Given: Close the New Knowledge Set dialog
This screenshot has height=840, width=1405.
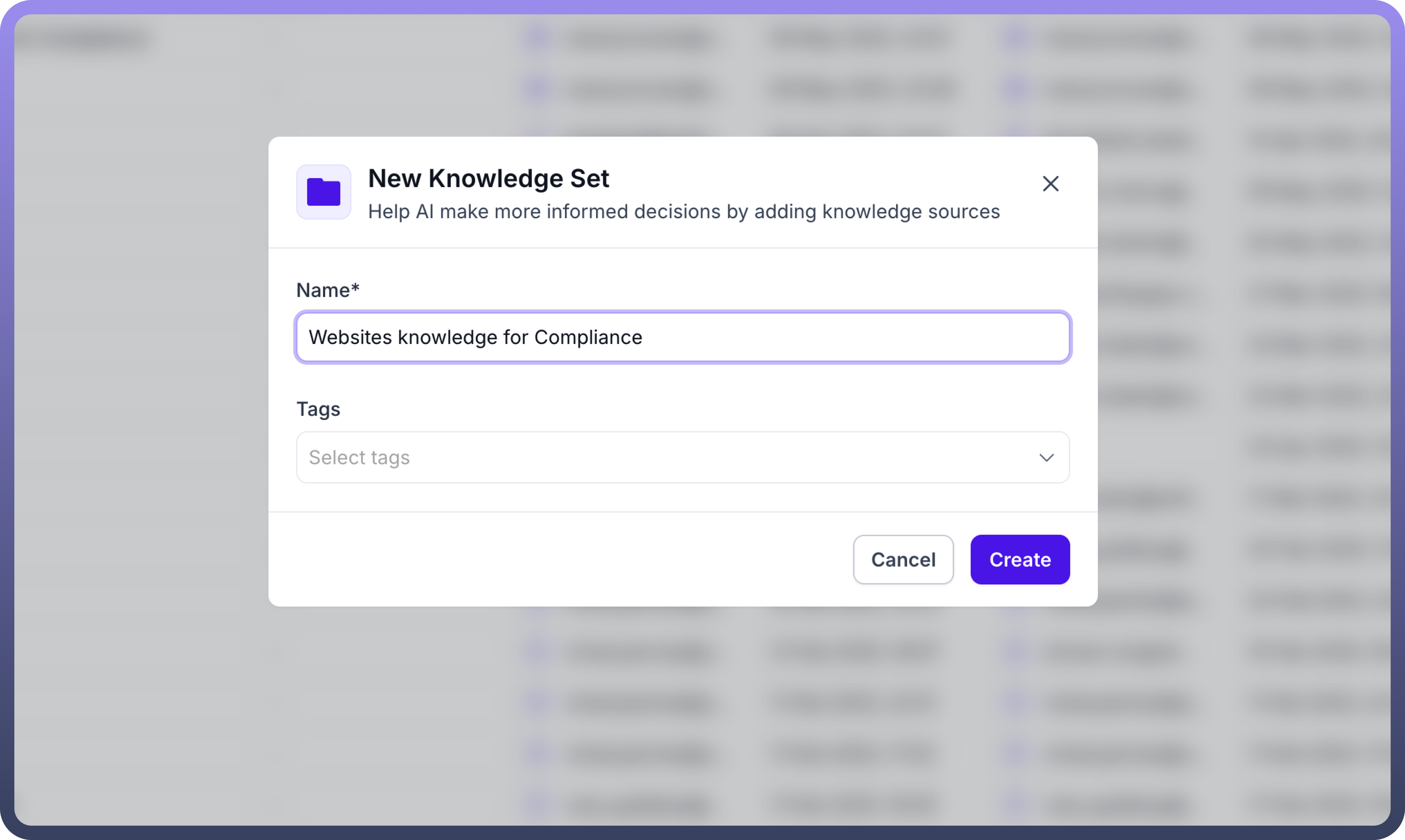Looking at the screenshot, I should (x=1051, y=183).
